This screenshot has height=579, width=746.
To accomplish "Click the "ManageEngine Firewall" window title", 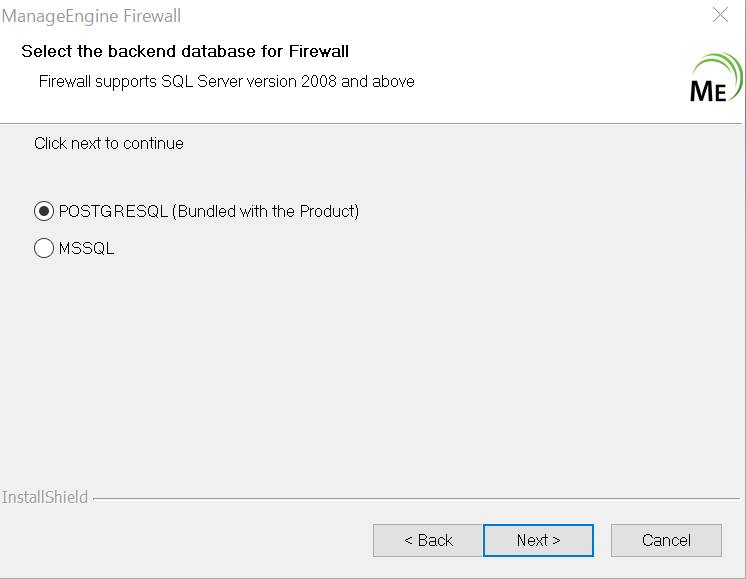I will (x=91, y=17).
